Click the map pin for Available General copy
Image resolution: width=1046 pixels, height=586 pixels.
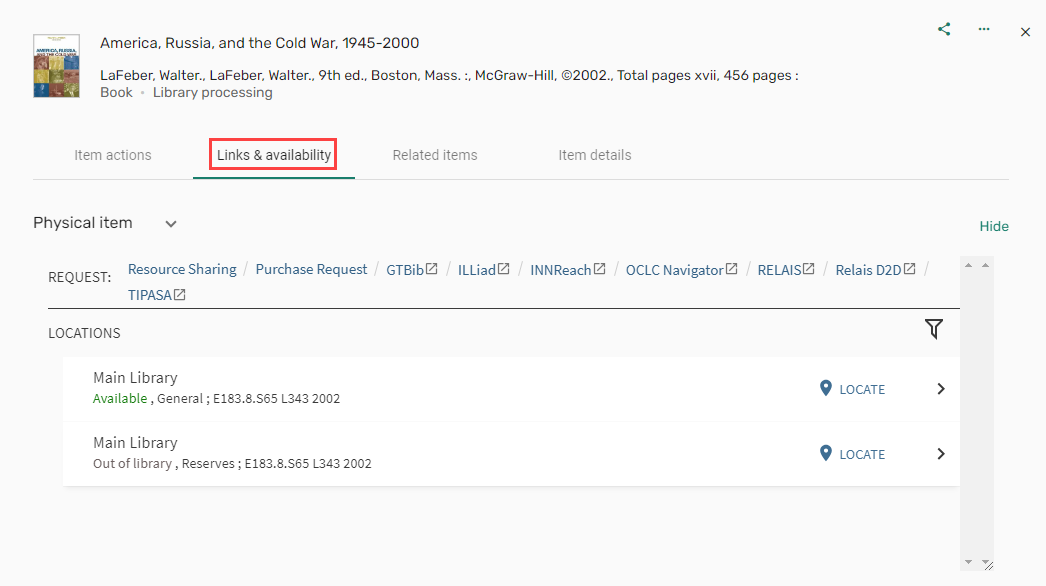pyautogui.click(x=826, y=388)
